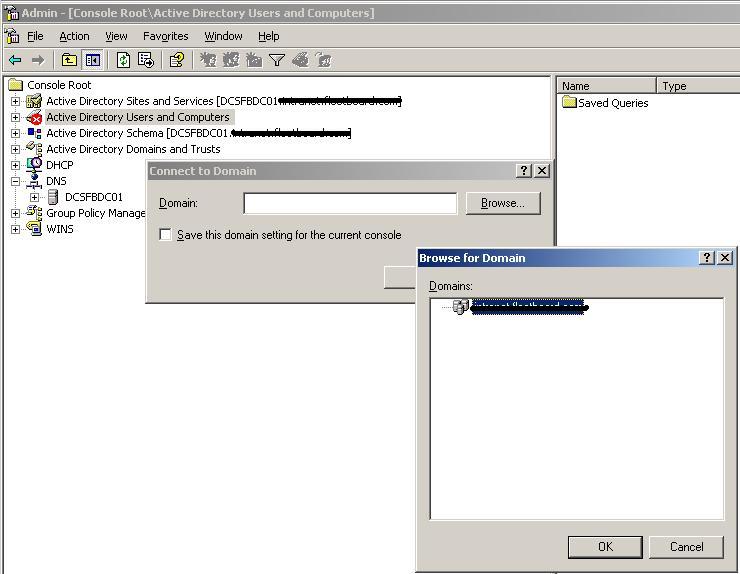Open the Action menu
Screen dimensions: 740x574
[x=74, y=36]
